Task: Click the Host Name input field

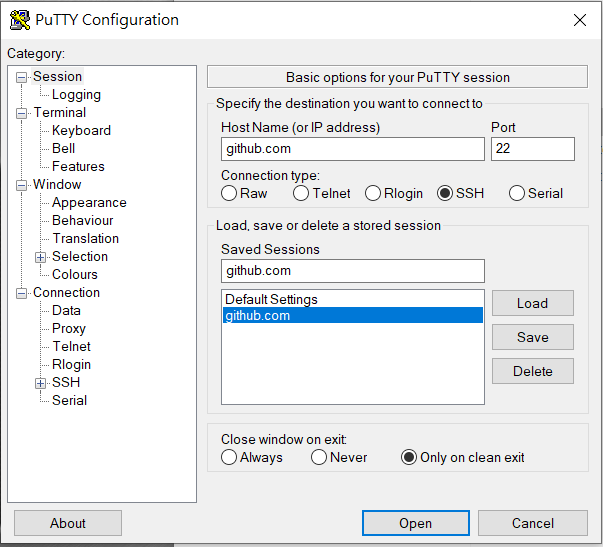Action: pos(353,149)
